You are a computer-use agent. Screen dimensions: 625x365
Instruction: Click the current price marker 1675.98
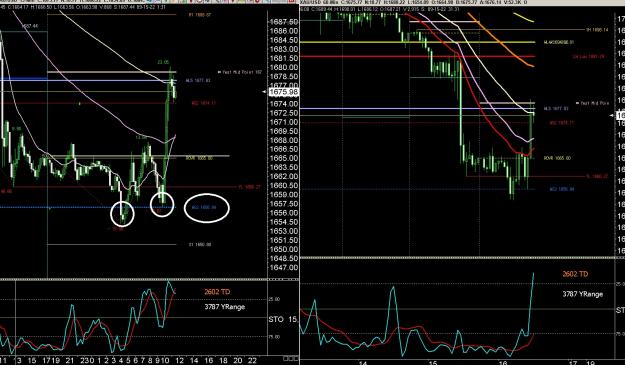[x=283, y=92]
